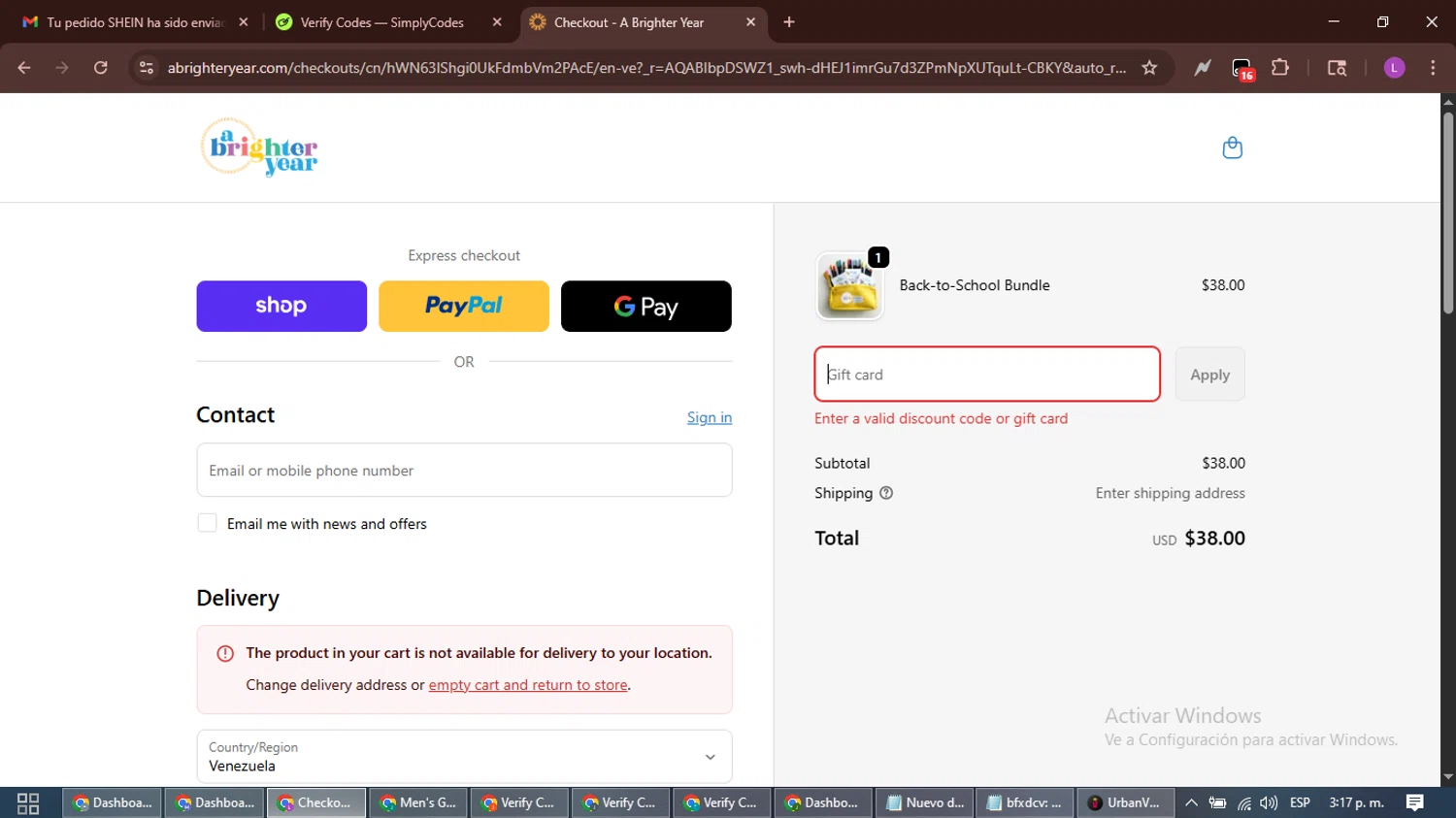
Task: Bookmark this page with the star icon
Action: (1149, 68)
